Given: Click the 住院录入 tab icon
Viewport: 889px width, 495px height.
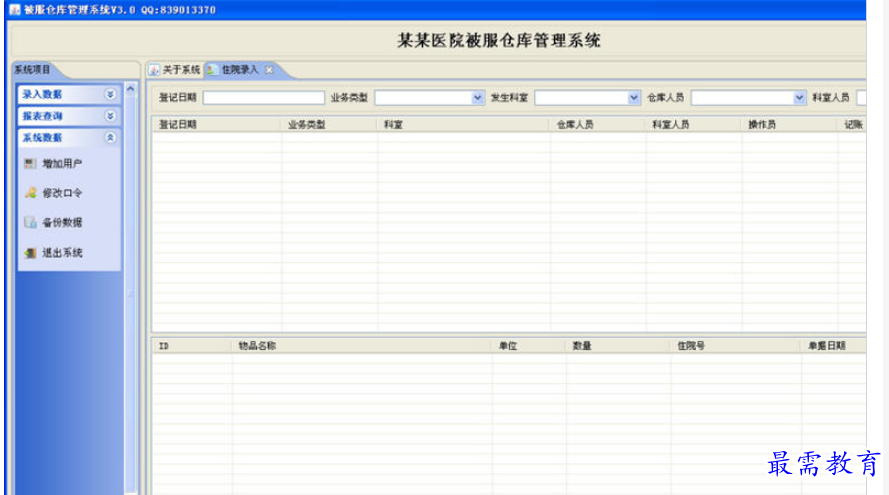Looking at the screenshot, I should 211,70.
